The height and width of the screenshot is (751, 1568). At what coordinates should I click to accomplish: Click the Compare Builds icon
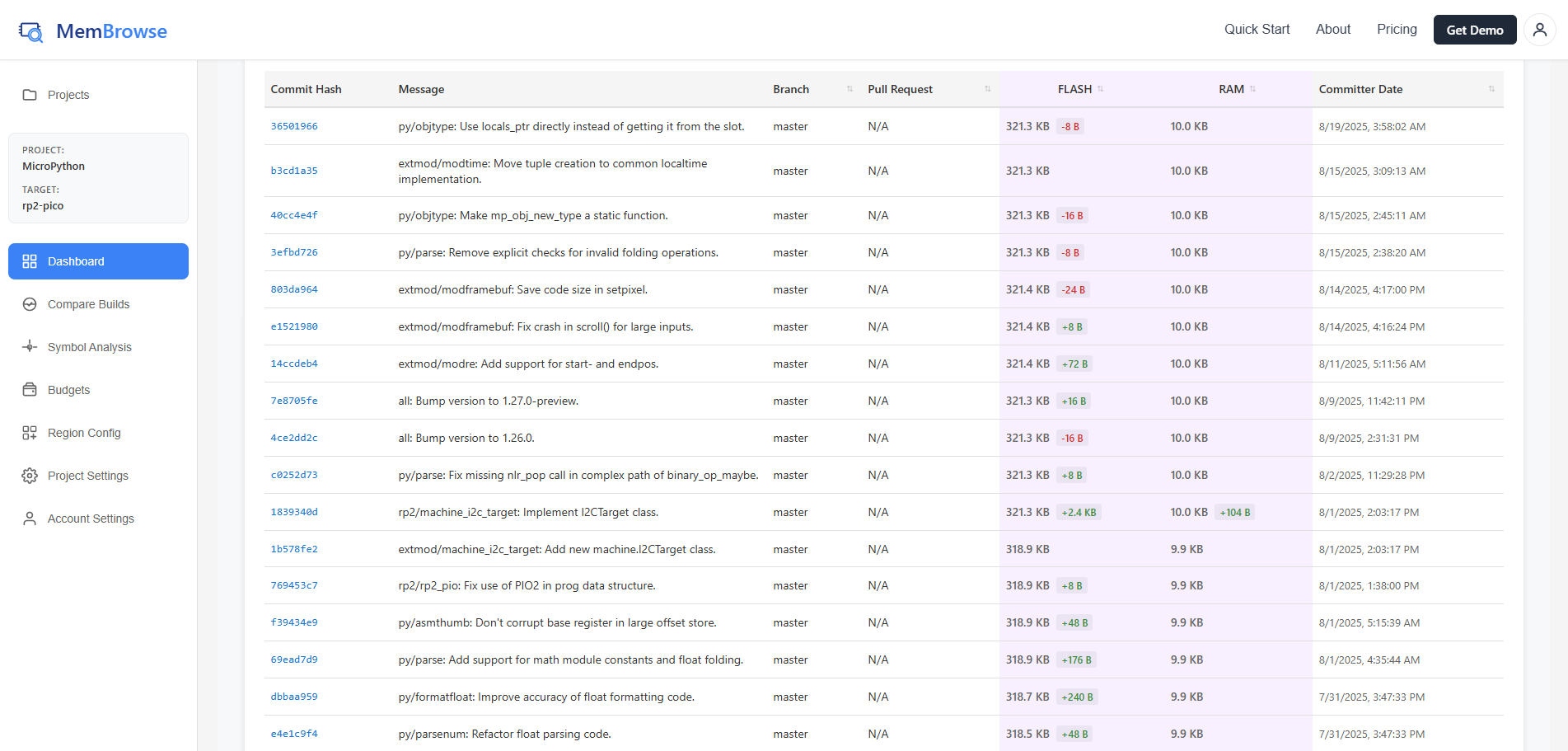30,304
